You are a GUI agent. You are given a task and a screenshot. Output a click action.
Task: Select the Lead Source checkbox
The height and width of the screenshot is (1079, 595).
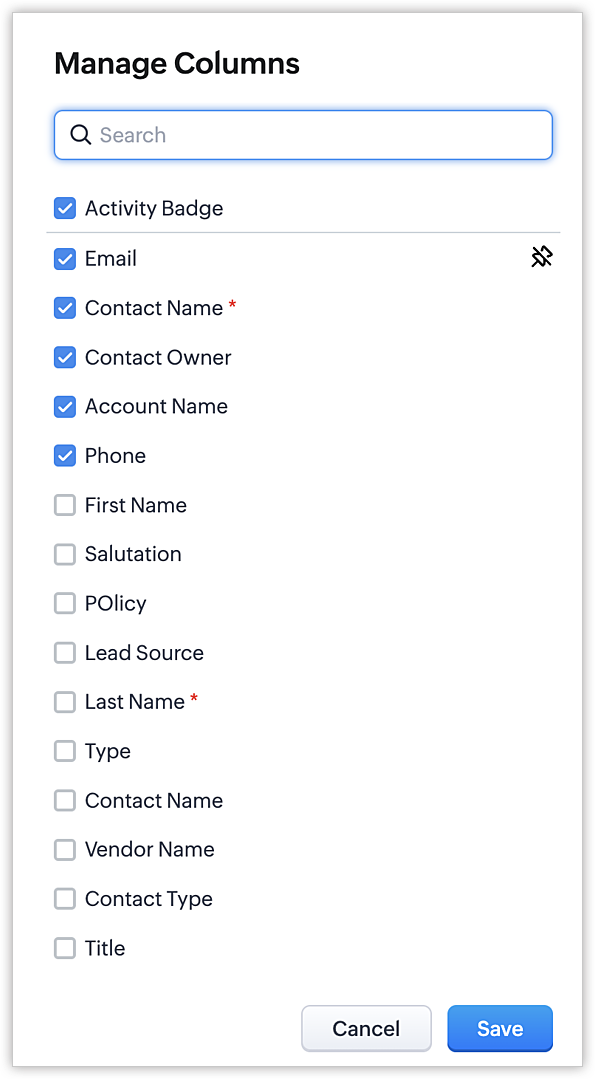(x=65, y=652)
